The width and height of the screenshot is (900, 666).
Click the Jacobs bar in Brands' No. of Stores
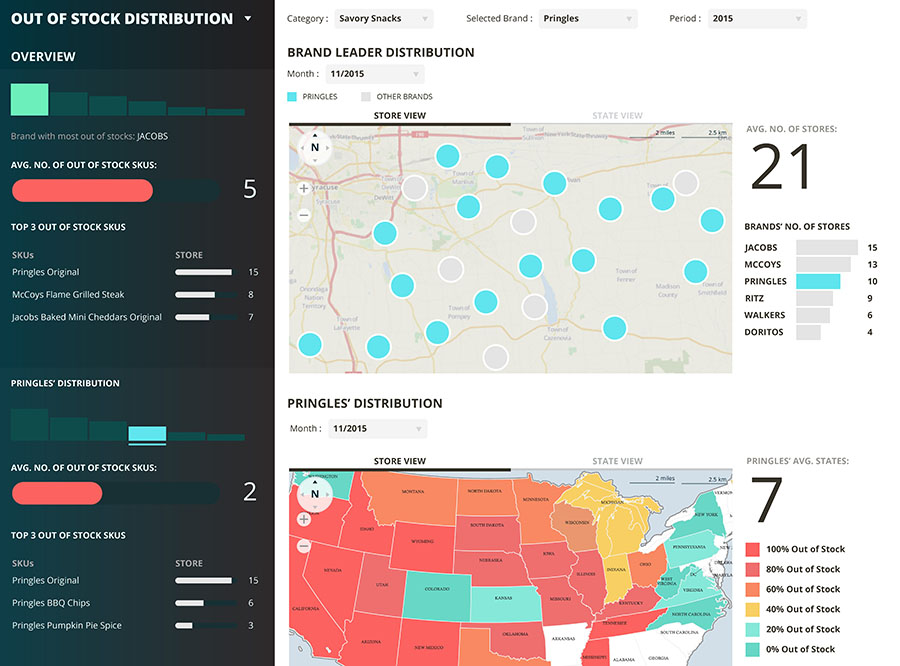827,247
